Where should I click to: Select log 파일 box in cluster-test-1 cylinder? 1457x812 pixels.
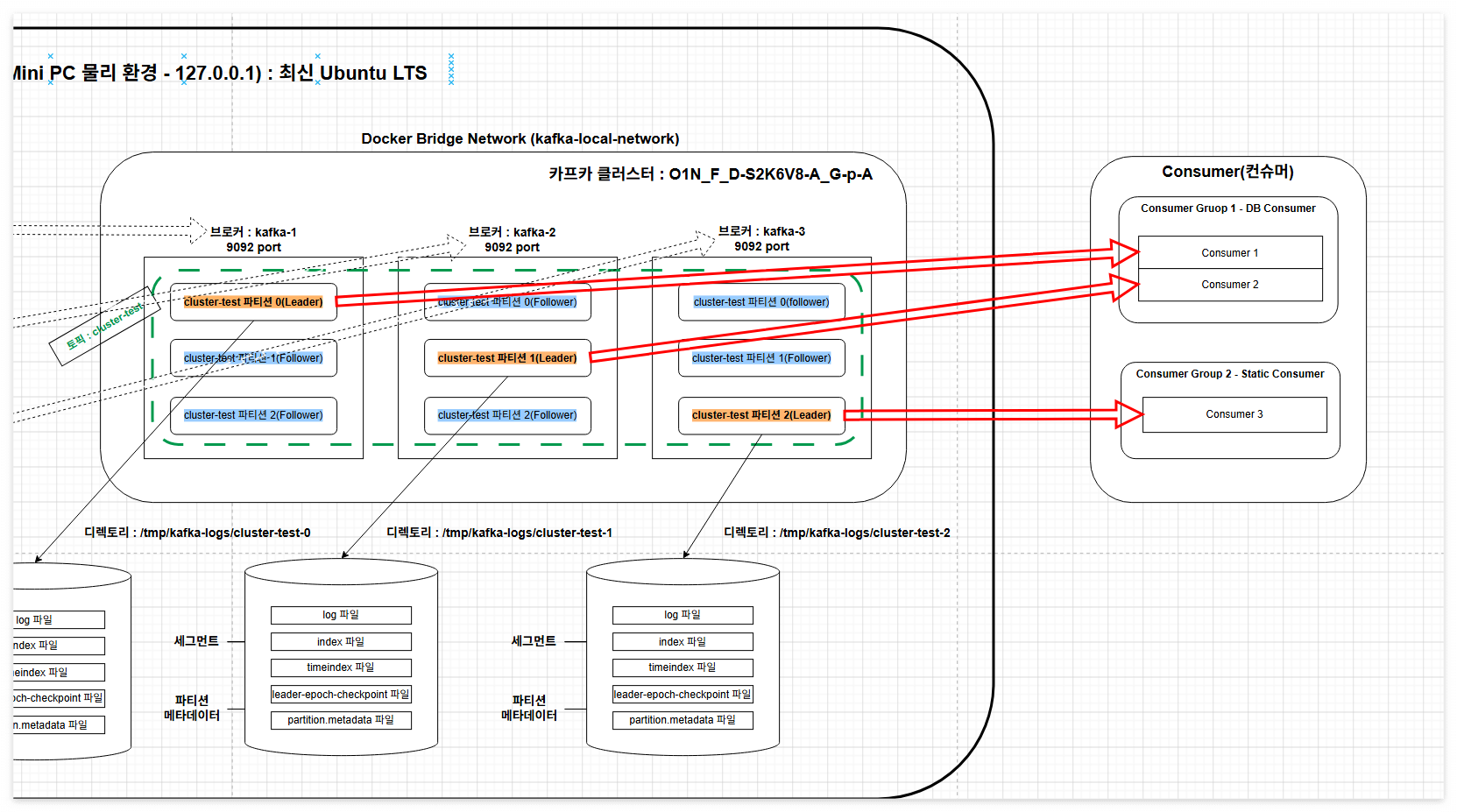point(341,615)
